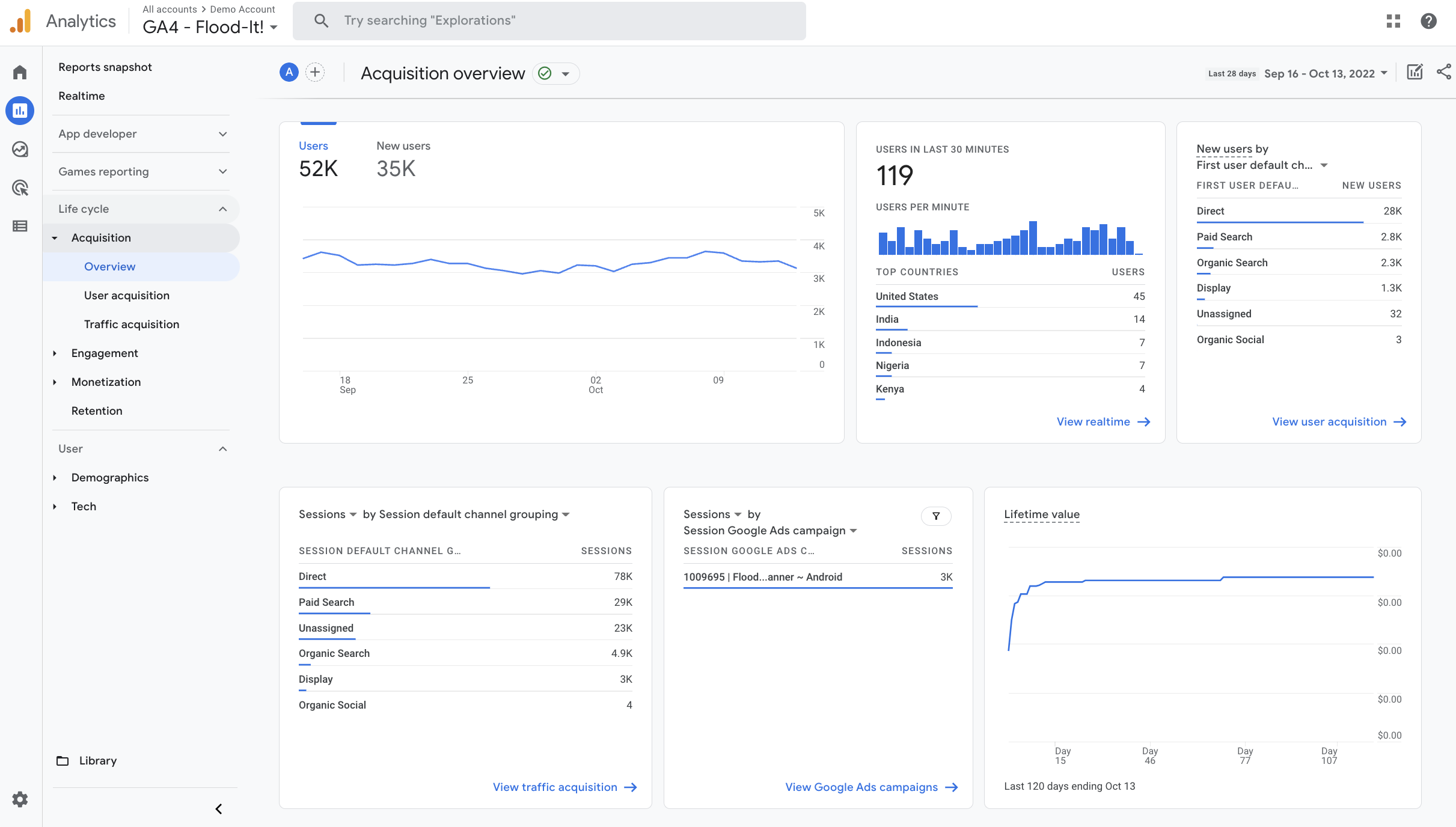The width and height of the screenshot is (1456, 827).
Task: Select Realtime report in sidebar
Action: click(81, 96)
